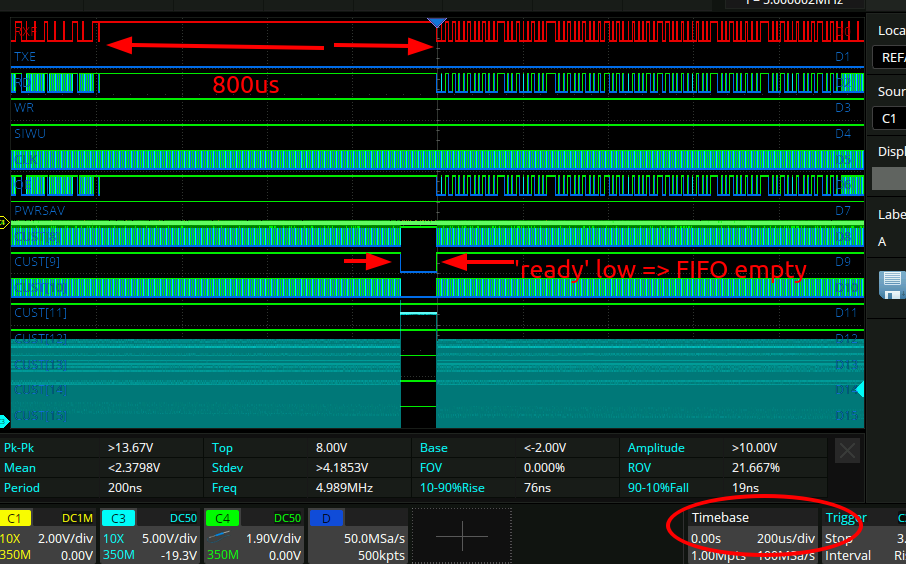This screenshot has width=906, height=564.
Task: Open the blue D digital channel box
Action: (355, 536)
